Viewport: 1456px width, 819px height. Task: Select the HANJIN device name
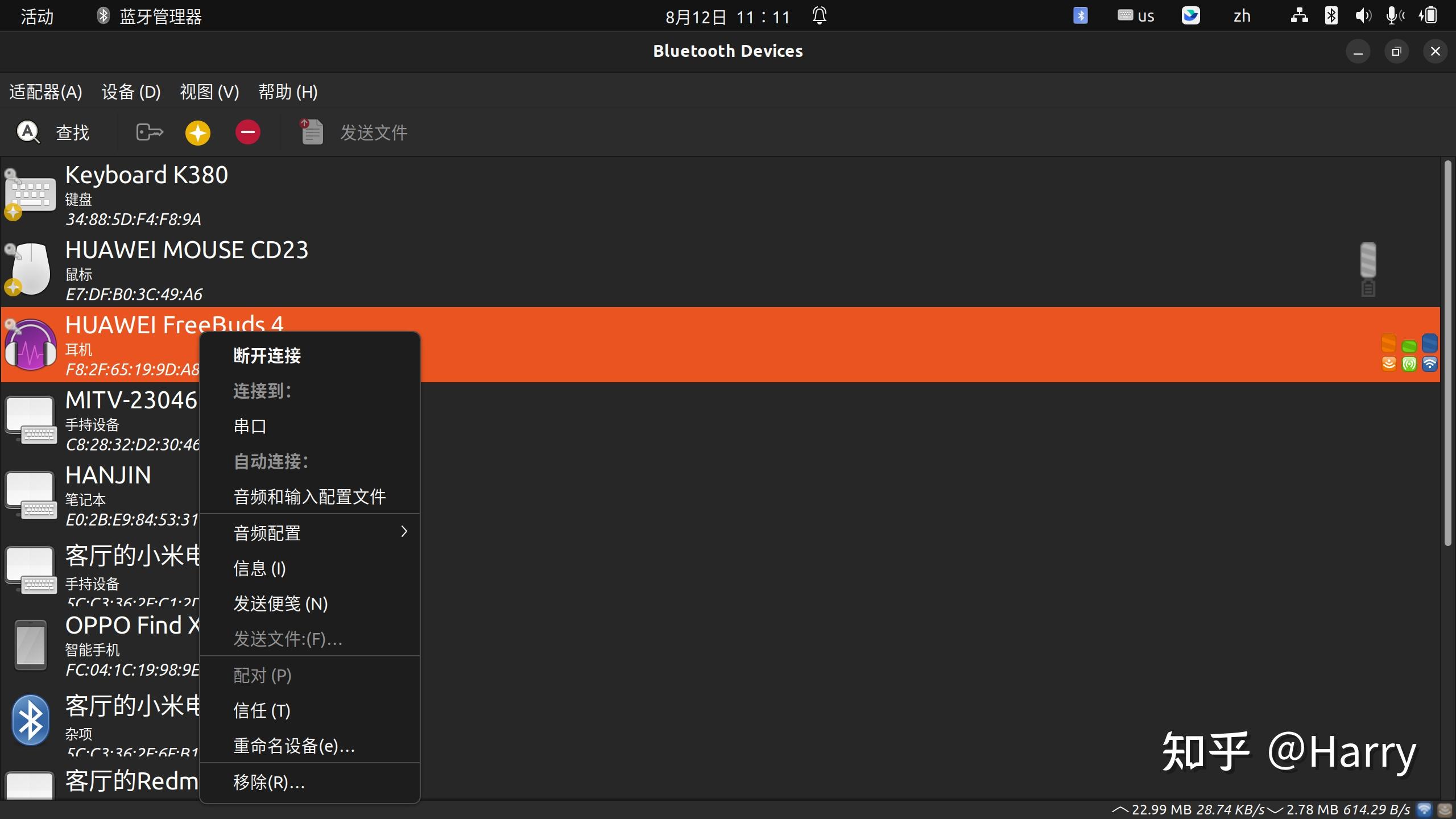[x=108, y=475]
